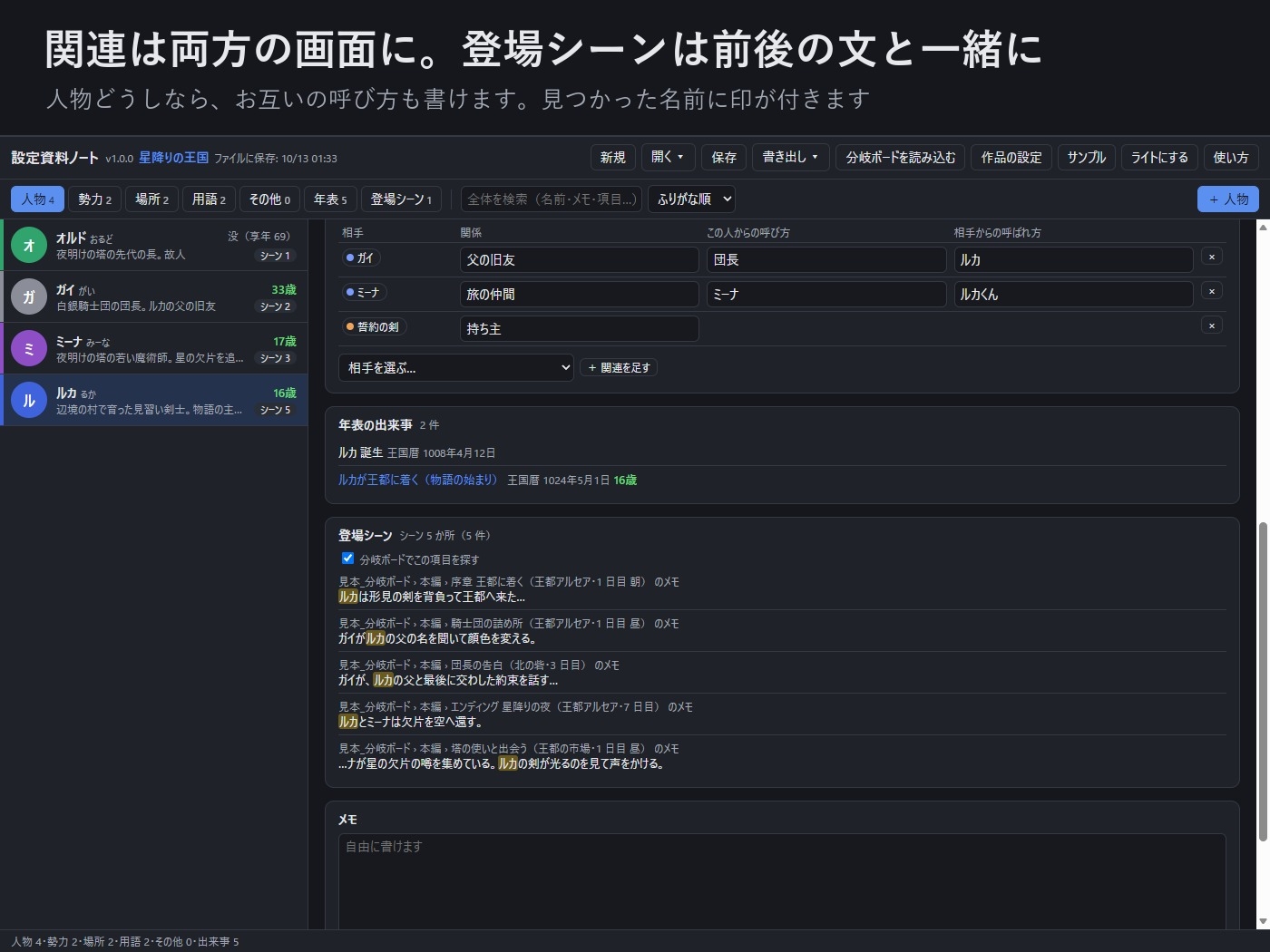Edit the 父の旧友 relation field
The image size is (1270, 952).
pos(580,259)
